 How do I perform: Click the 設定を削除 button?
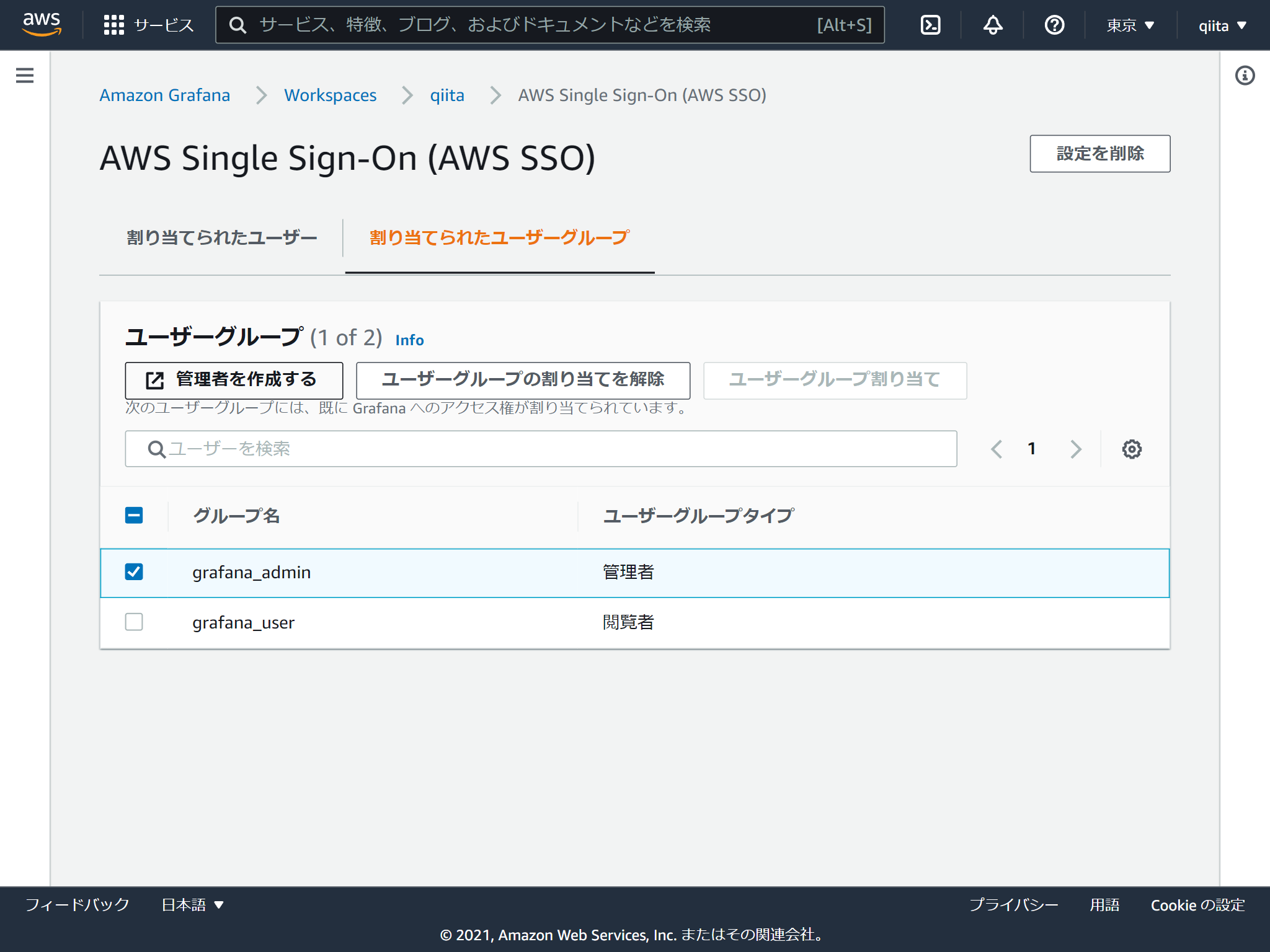click(1099, 154)
